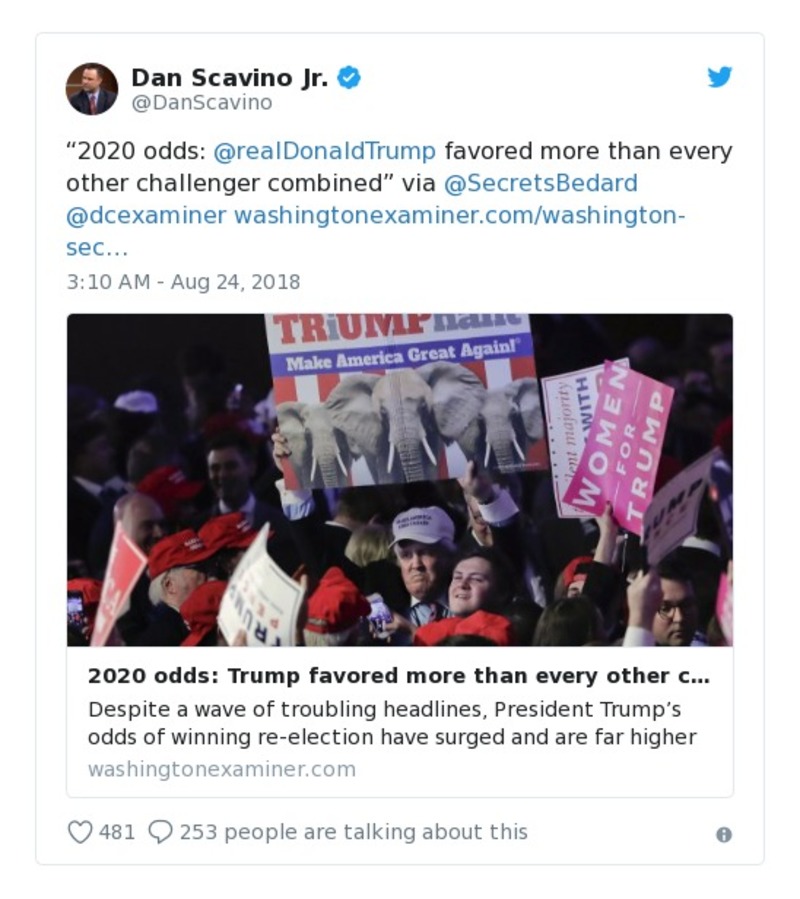
Task: Open the @realDonaldTrump mention link
Action: click(325, 151)
